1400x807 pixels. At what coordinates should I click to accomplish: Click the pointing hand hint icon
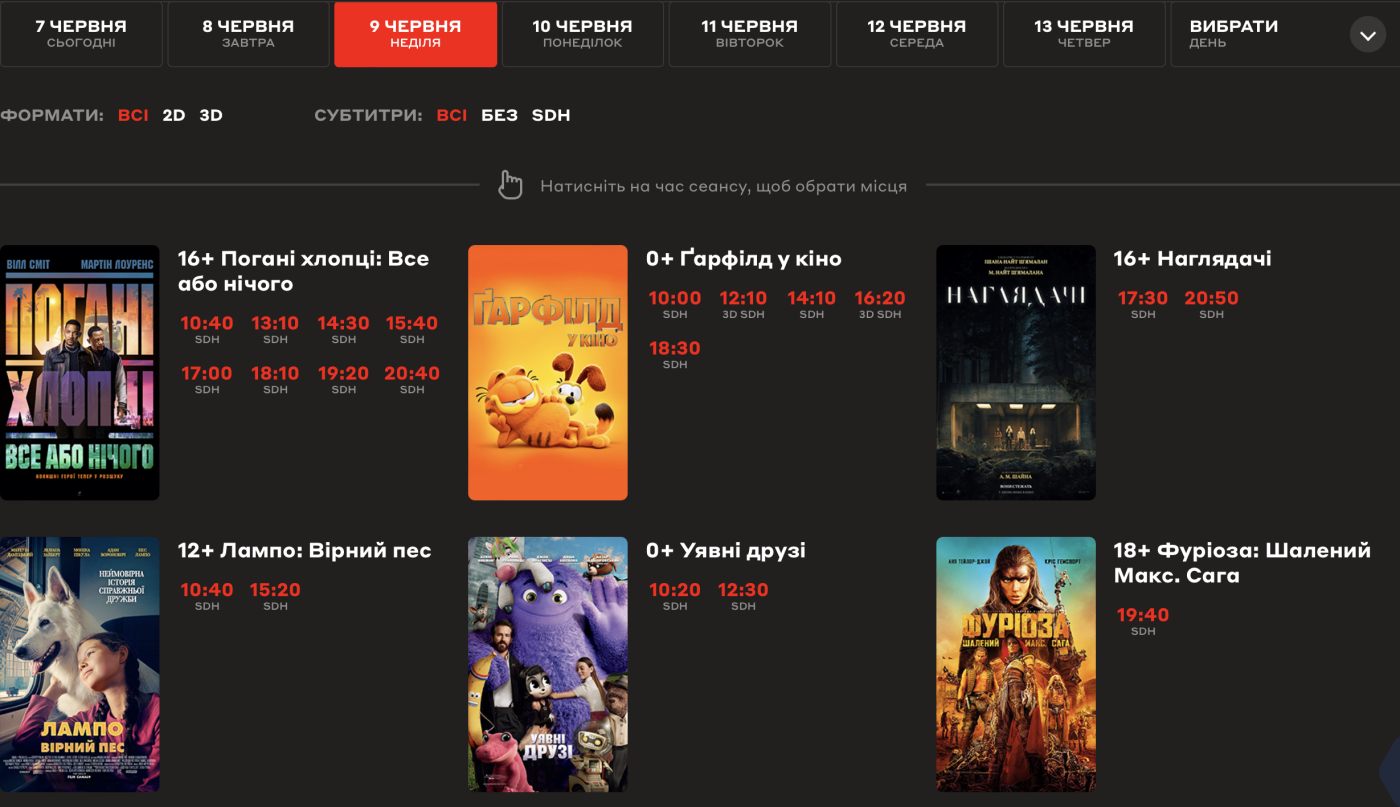pyautogui.click(x=510, y=185)
